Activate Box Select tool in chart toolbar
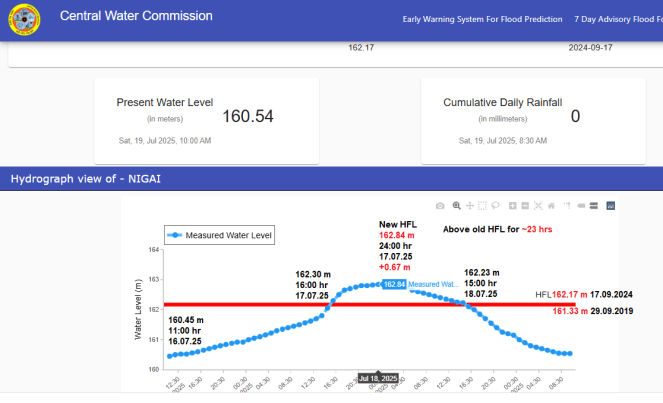 pos(482,206)
